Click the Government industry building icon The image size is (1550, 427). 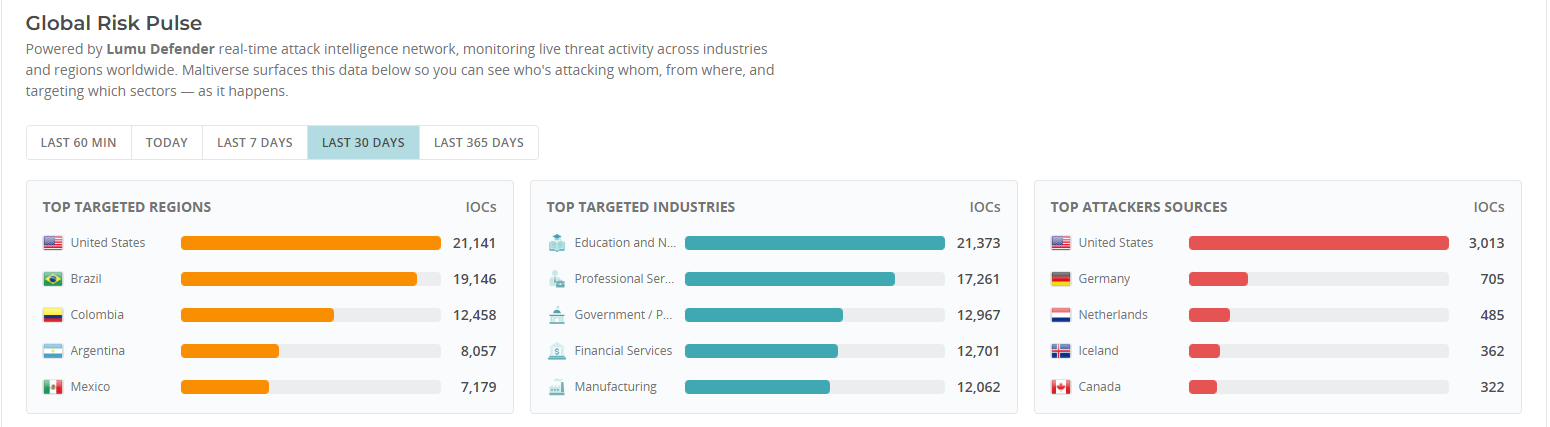tap(557, 315)
